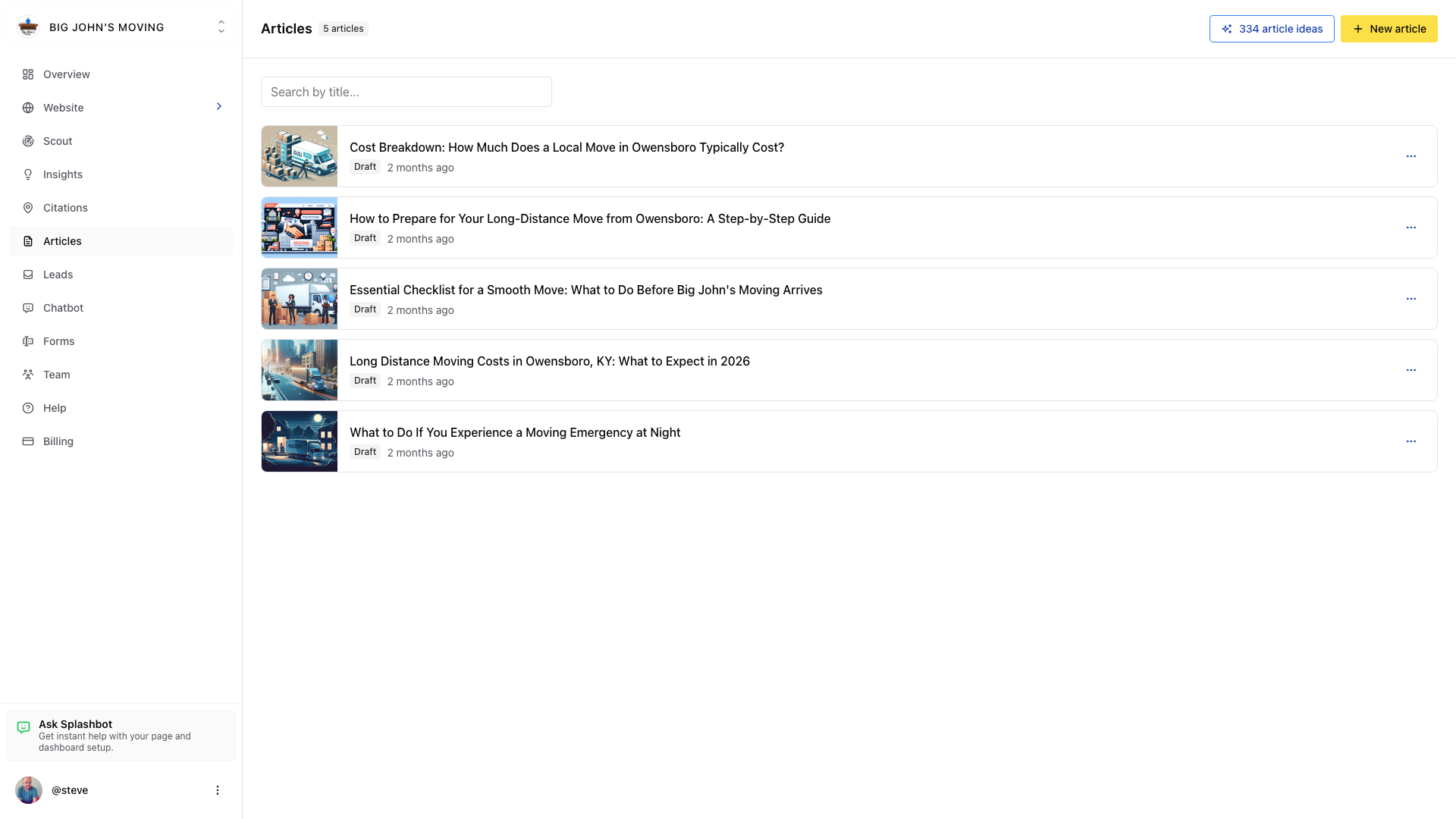Select the Chatbot message icon
Screen dimensions: 1456x819
[28, 308]
